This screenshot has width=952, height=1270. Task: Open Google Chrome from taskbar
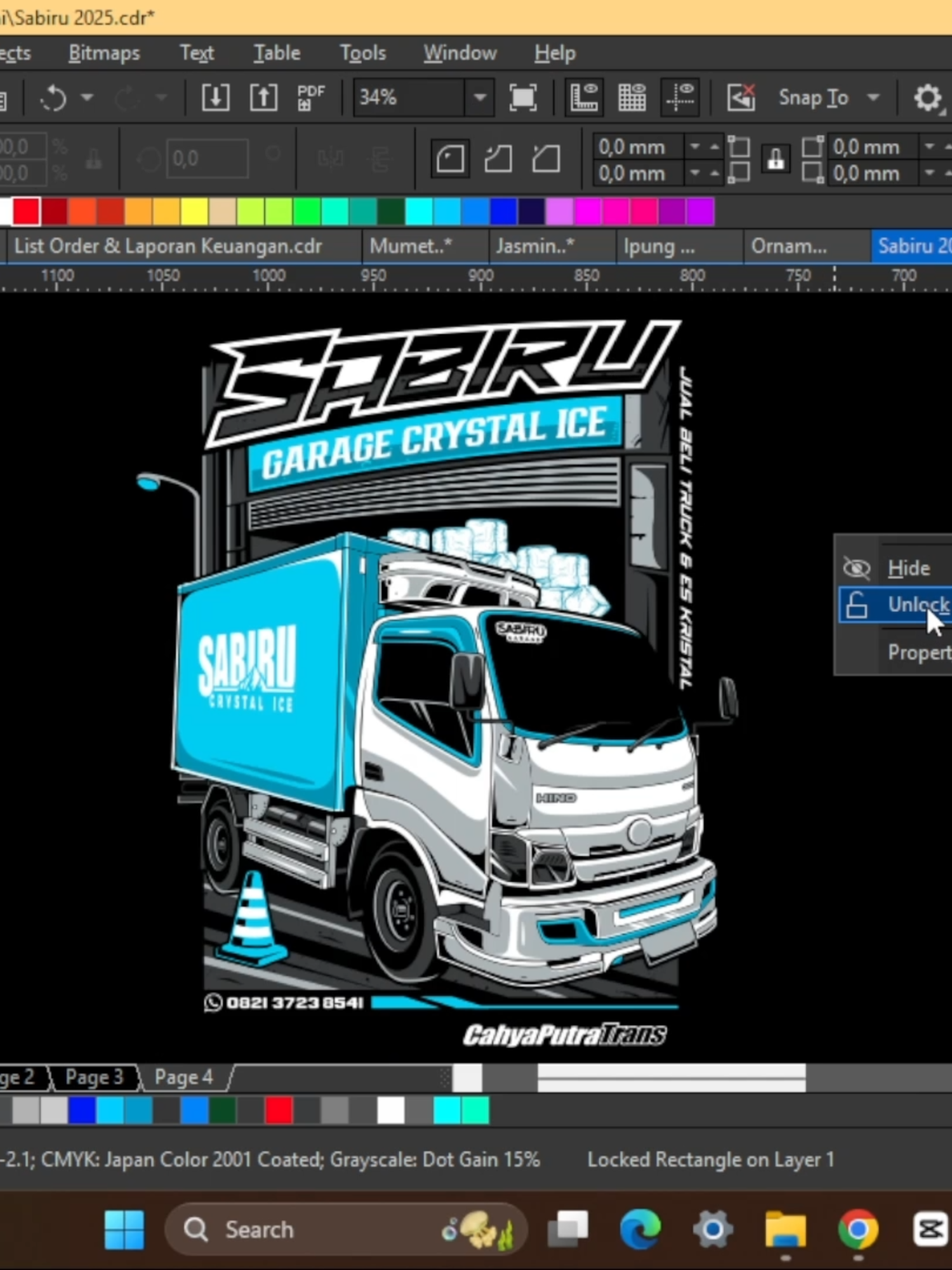click(x=858, y=1230)
